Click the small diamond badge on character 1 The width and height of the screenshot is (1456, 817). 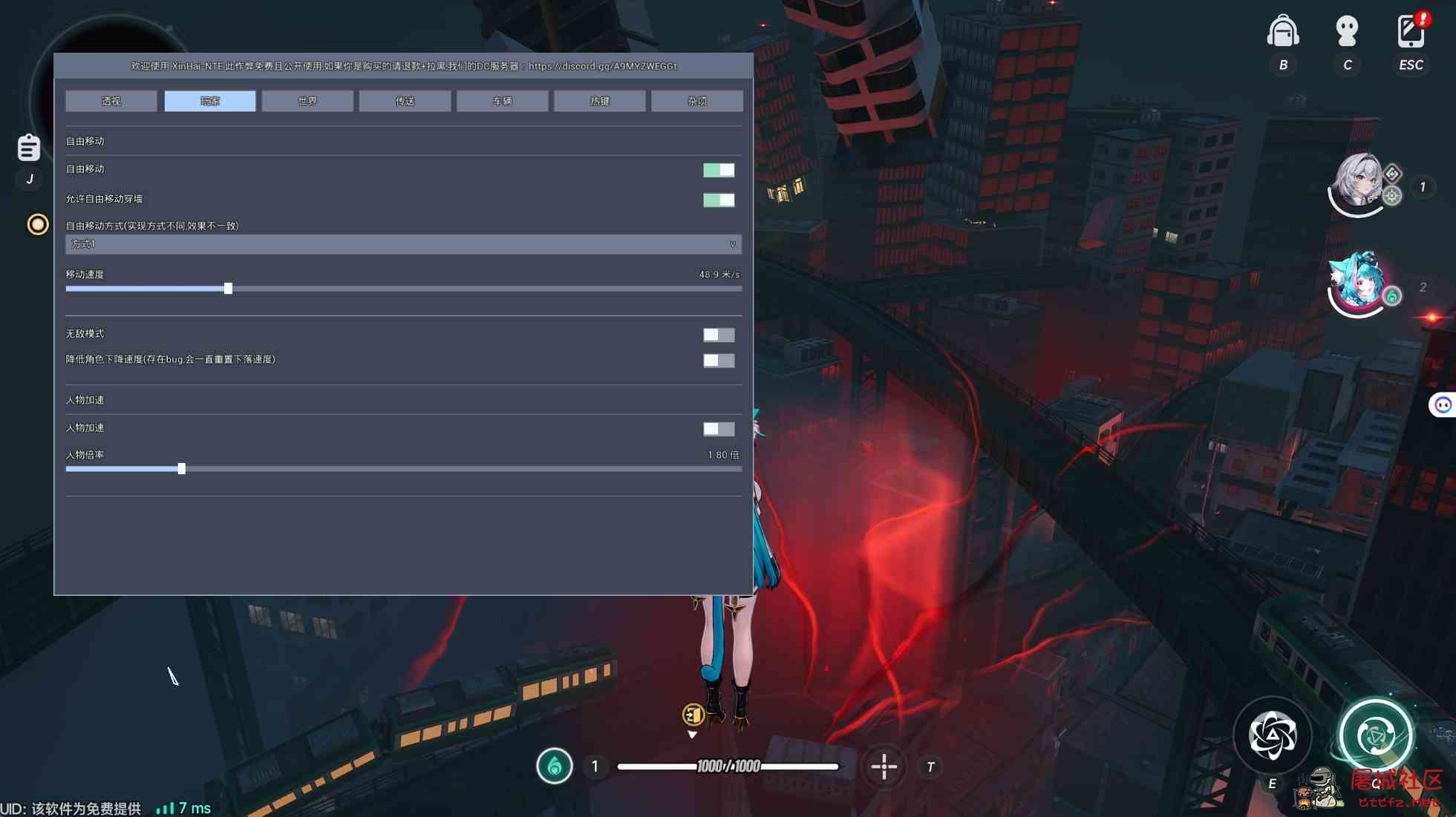pos(1392,174)
